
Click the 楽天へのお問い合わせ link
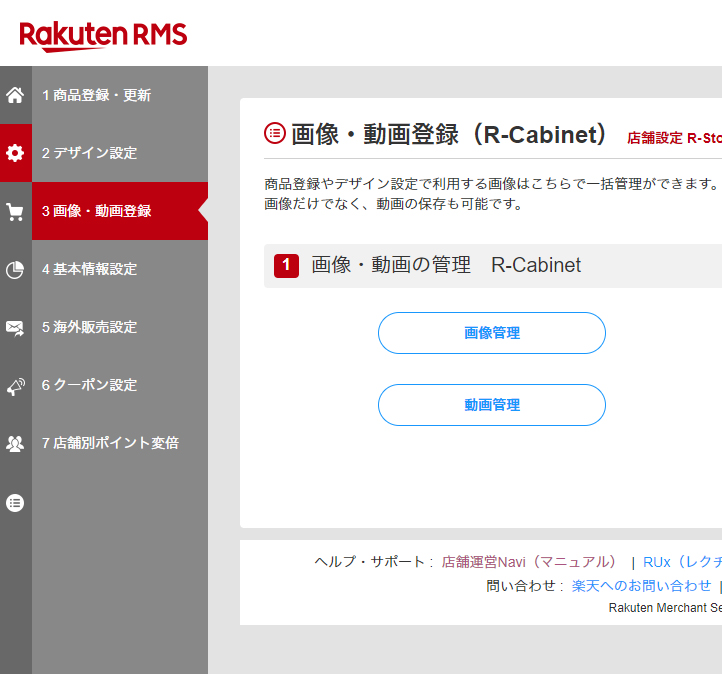click(641, 586)
